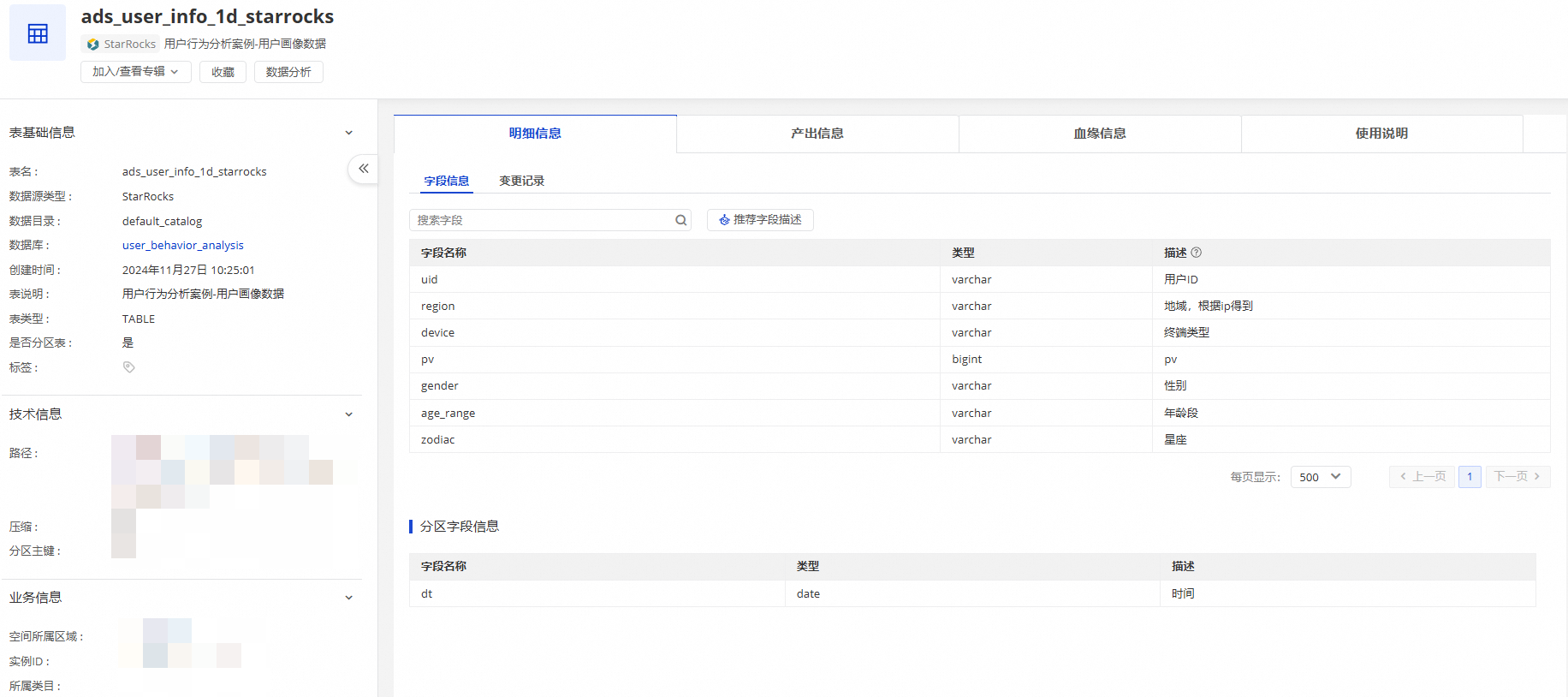This screenshot has height=697, width=1568.
Task: Switch to the 血缘信息 tab
Action: 1100,134
